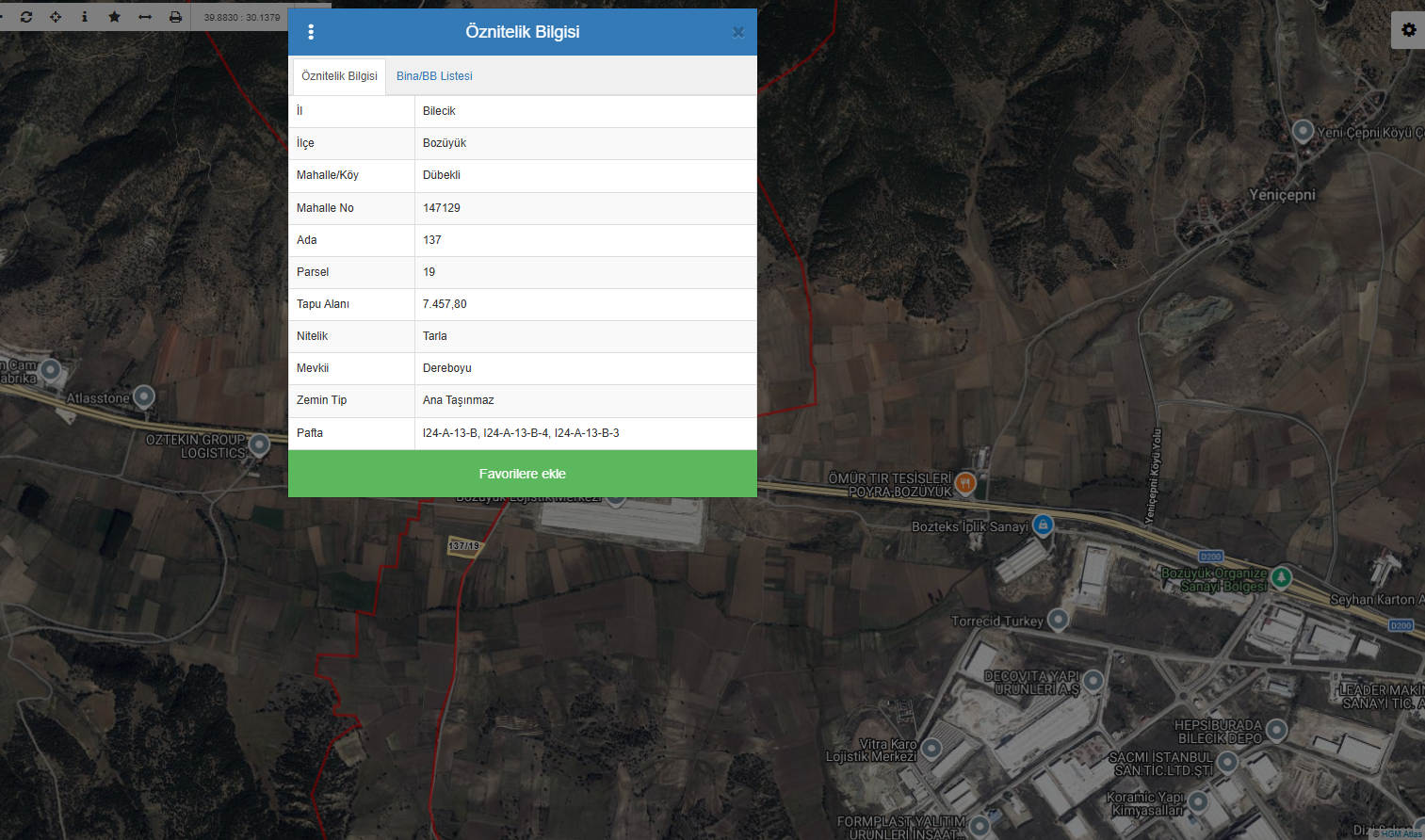
Task: Select the crosshair locate tool
Action: (x=56, y=17)
